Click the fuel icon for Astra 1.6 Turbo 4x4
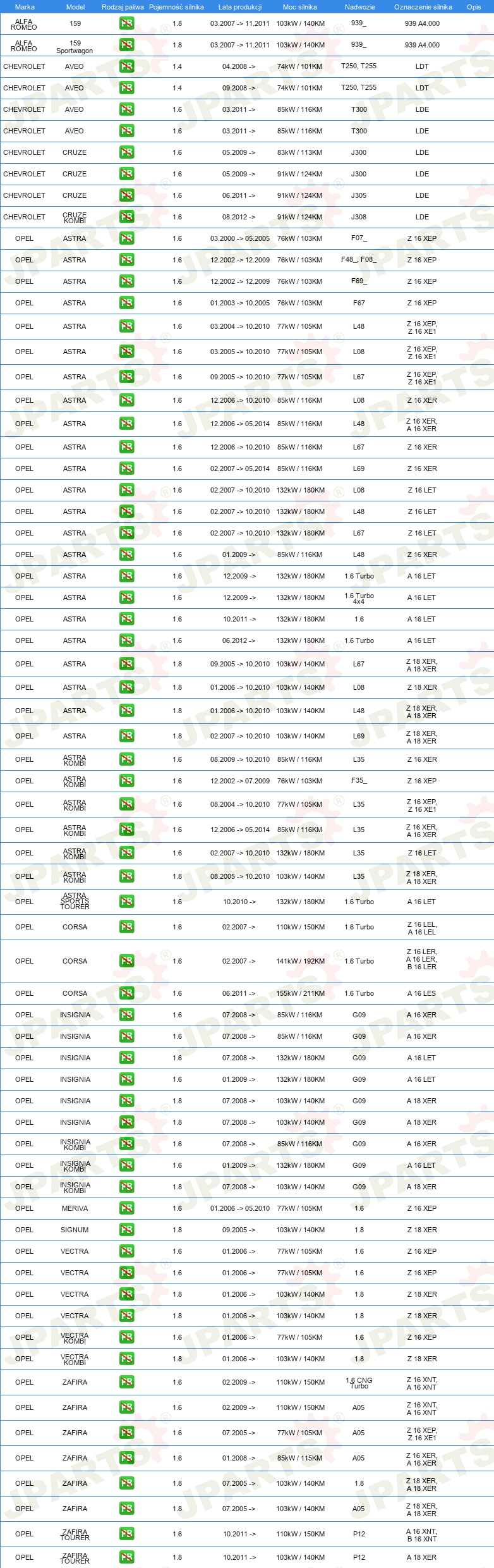The image size is (494, 1568). (126, 597)
